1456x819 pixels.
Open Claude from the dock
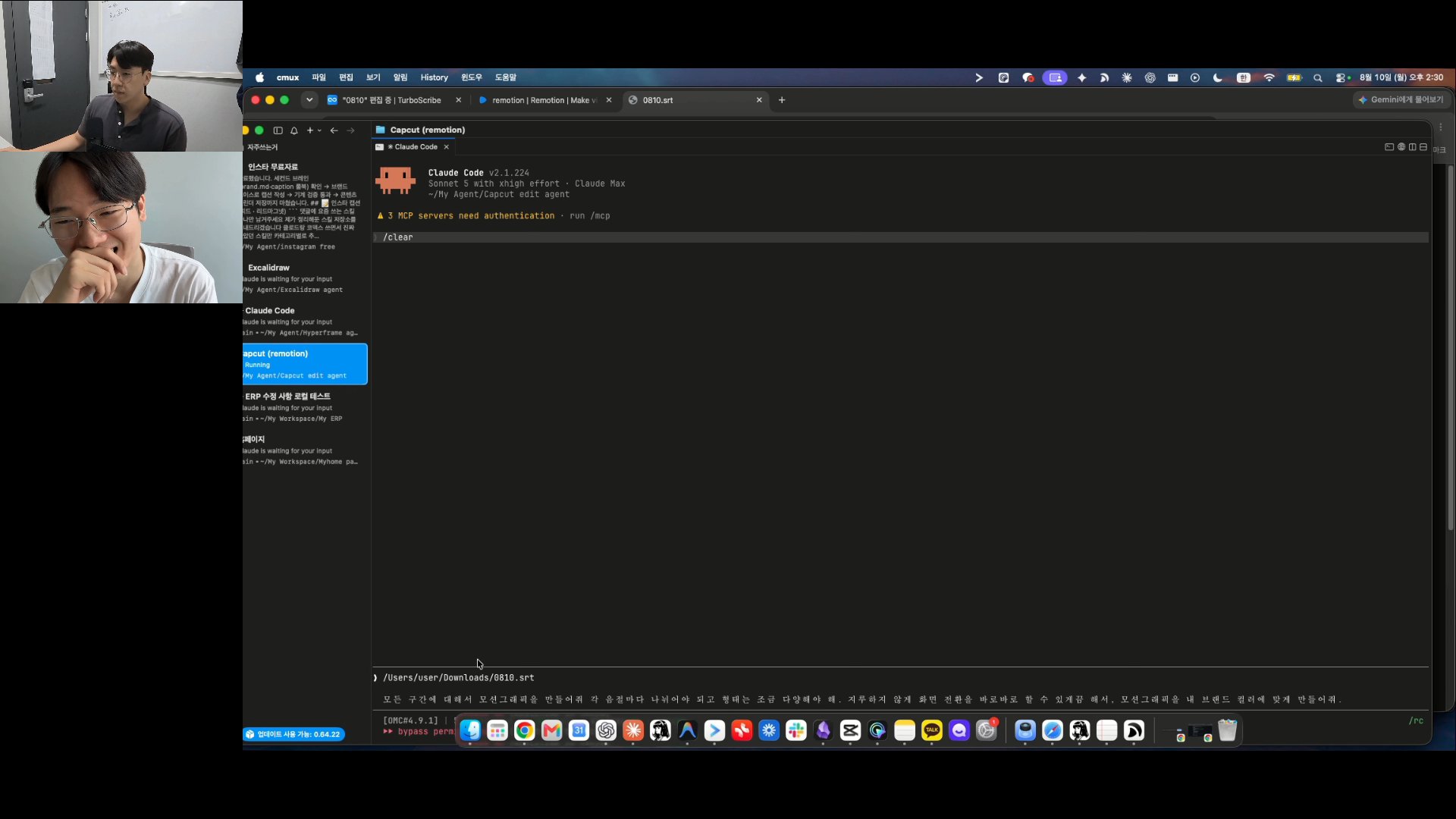(633, 730)
